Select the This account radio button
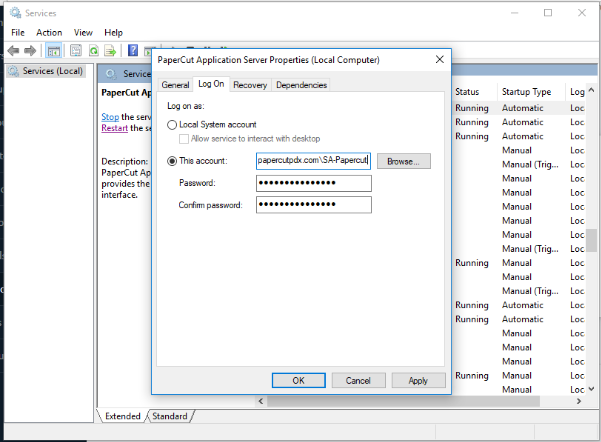 pos(172,161)
